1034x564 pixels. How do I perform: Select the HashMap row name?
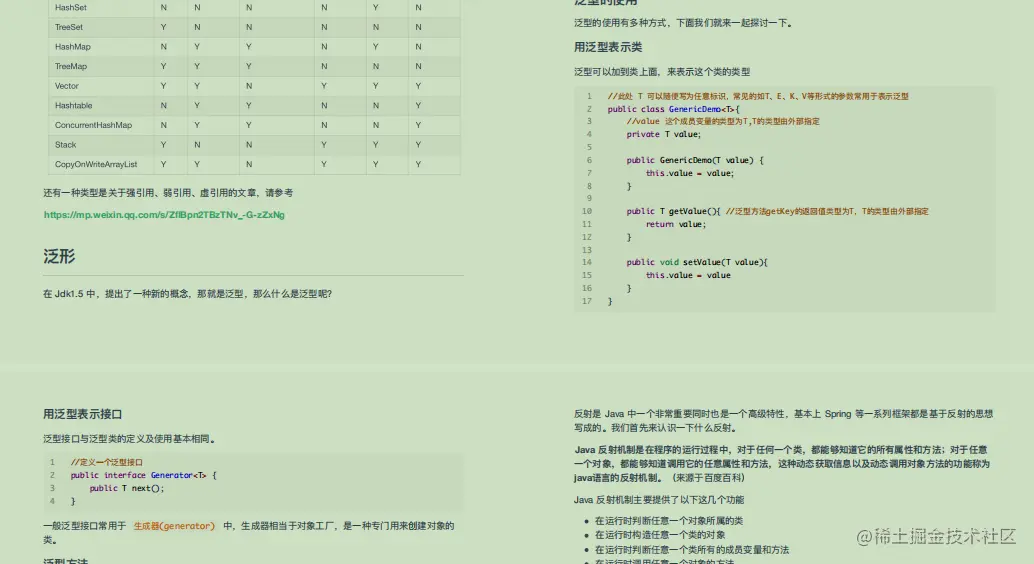73,47
